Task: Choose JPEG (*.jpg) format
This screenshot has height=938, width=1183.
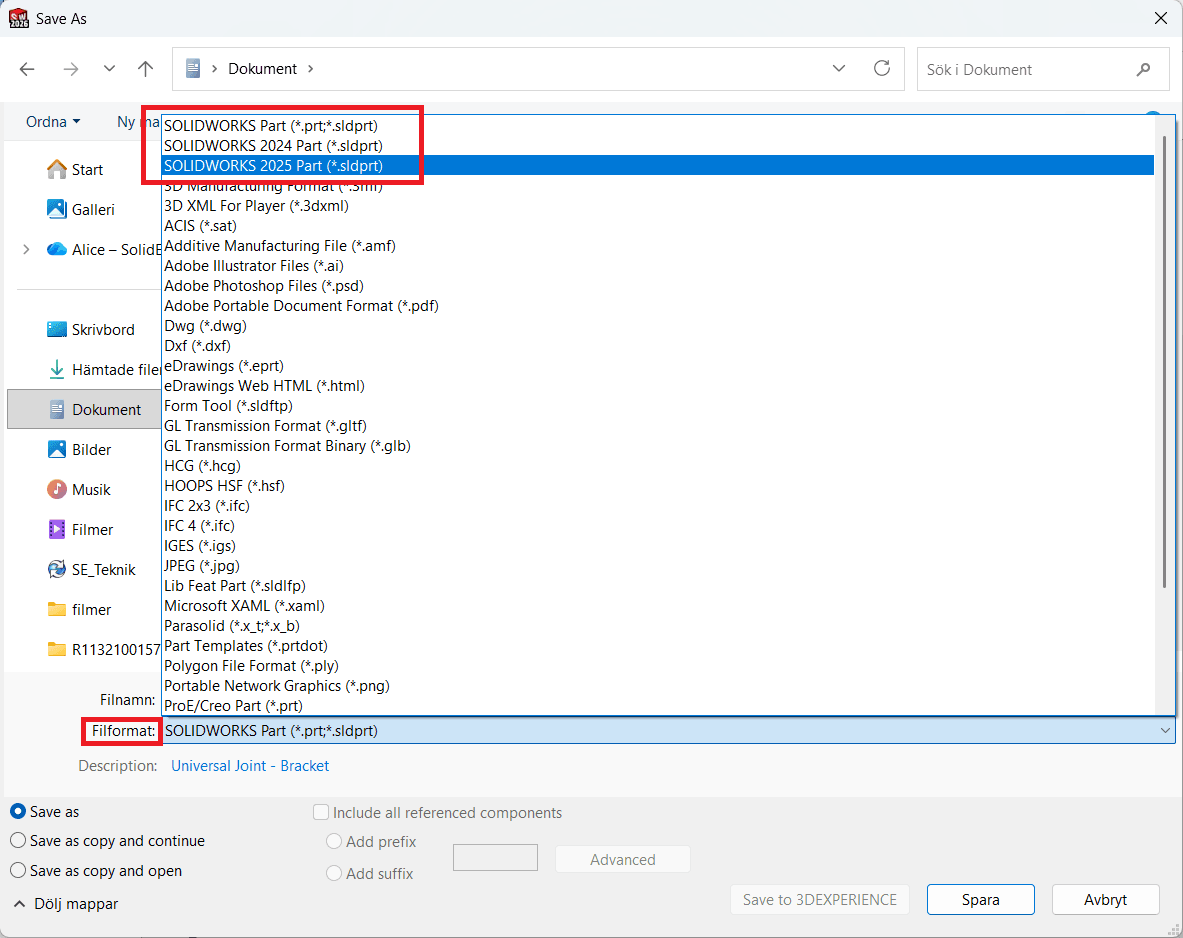Action: point(658,565)
